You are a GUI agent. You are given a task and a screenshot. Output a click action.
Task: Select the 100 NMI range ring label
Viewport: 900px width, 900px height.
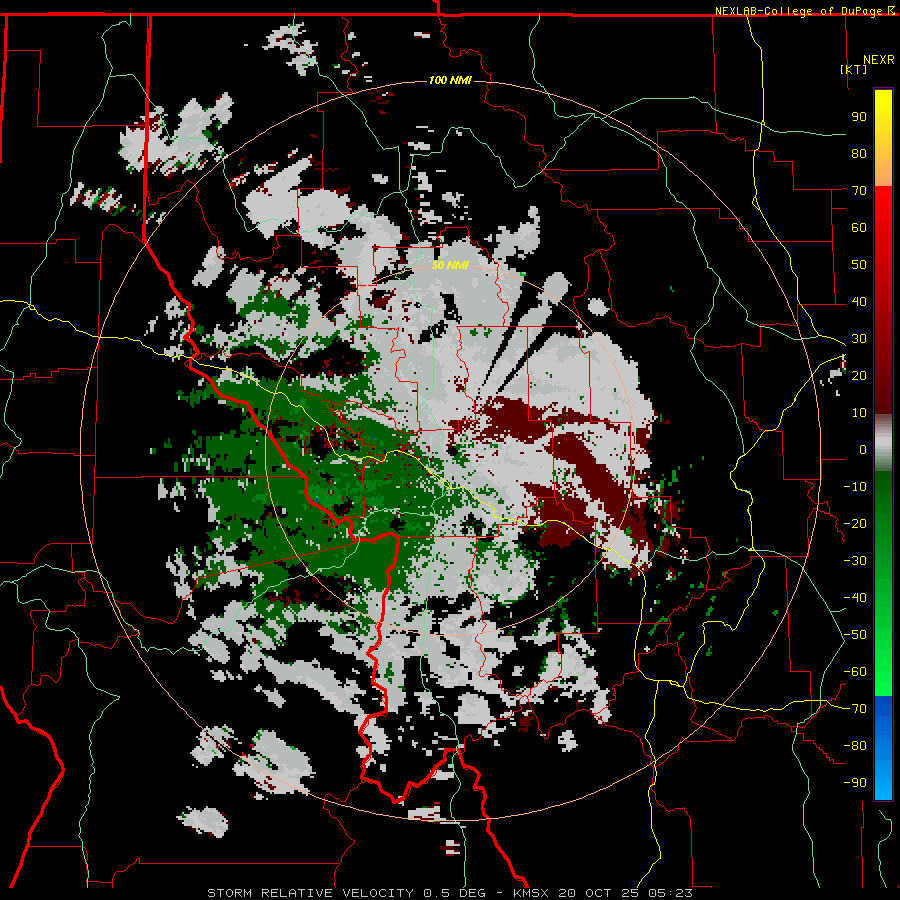450,80
